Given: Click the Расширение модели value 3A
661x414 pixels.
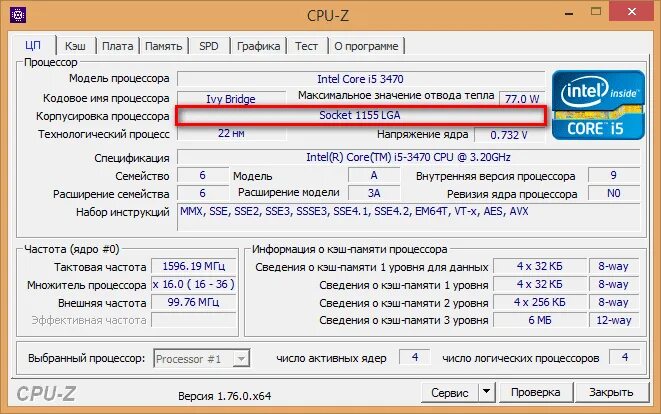Looking at the screenshot, I should pyautogui.click(x=374, y=193).
